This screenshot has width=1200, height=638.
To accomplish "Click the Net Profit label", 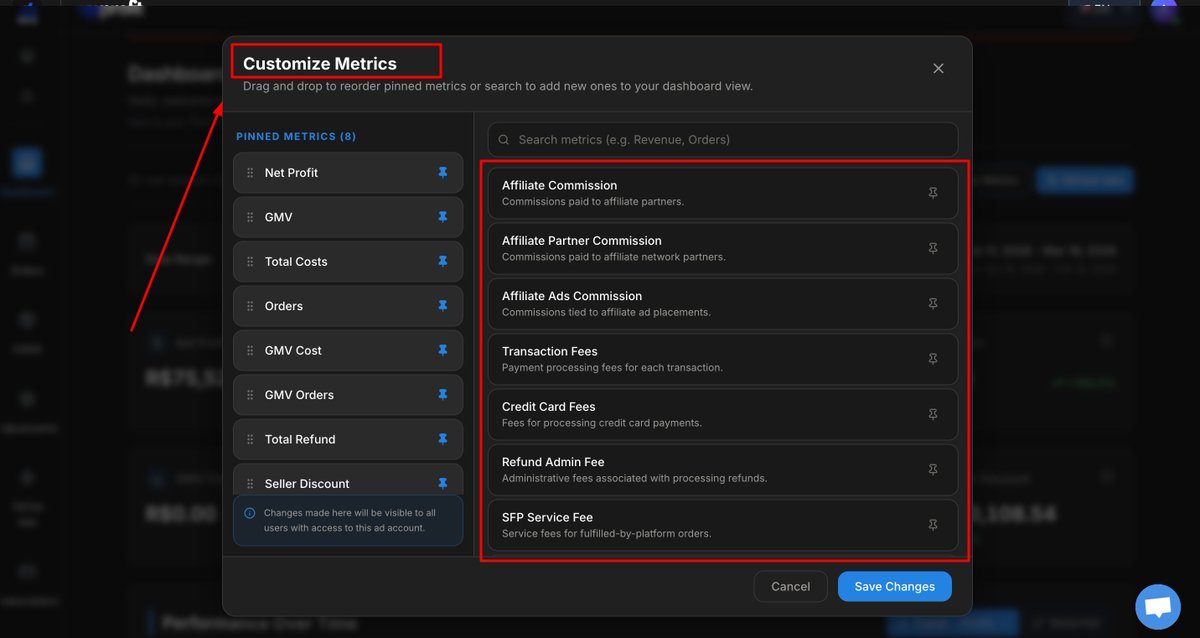I will tap(291, 173).
